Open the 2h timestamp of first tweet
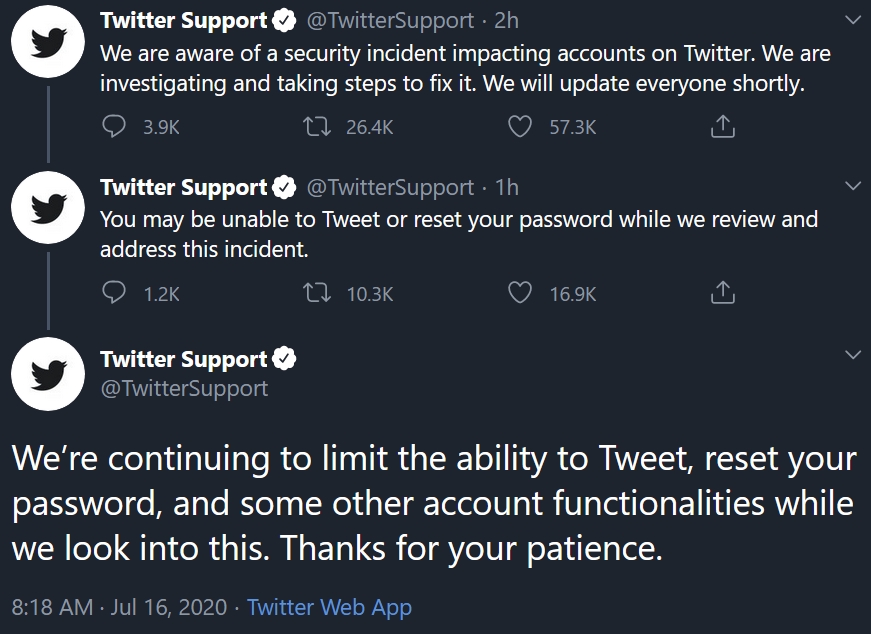Image resolution: width=871 pixels, height=634 pixels. 507,20
